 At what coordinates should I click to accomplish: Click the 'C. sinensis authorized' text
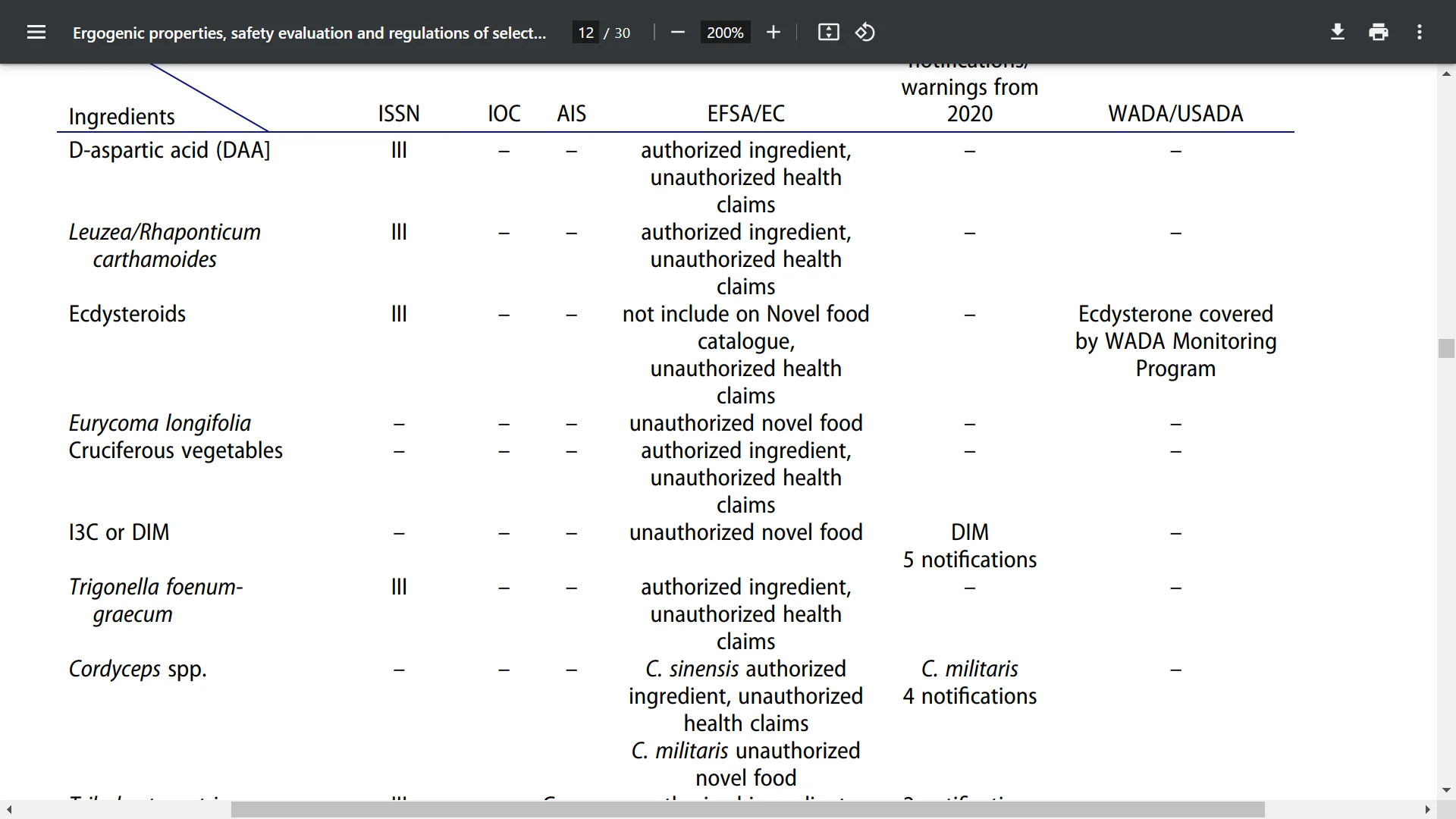click(x=745, y=669)
